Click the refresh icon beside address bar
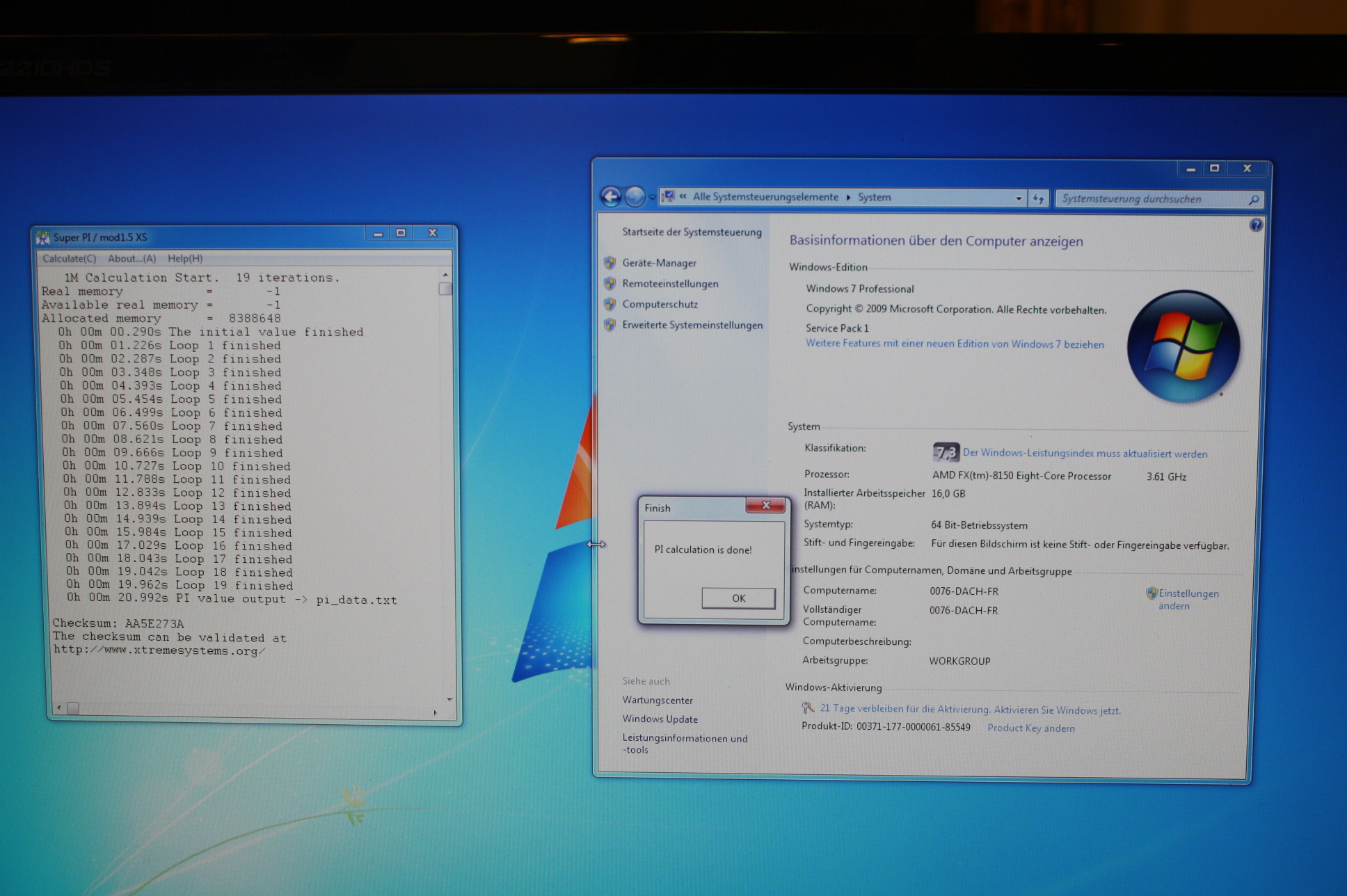This screenshot has height=896, width=1347. [1038, 199]
